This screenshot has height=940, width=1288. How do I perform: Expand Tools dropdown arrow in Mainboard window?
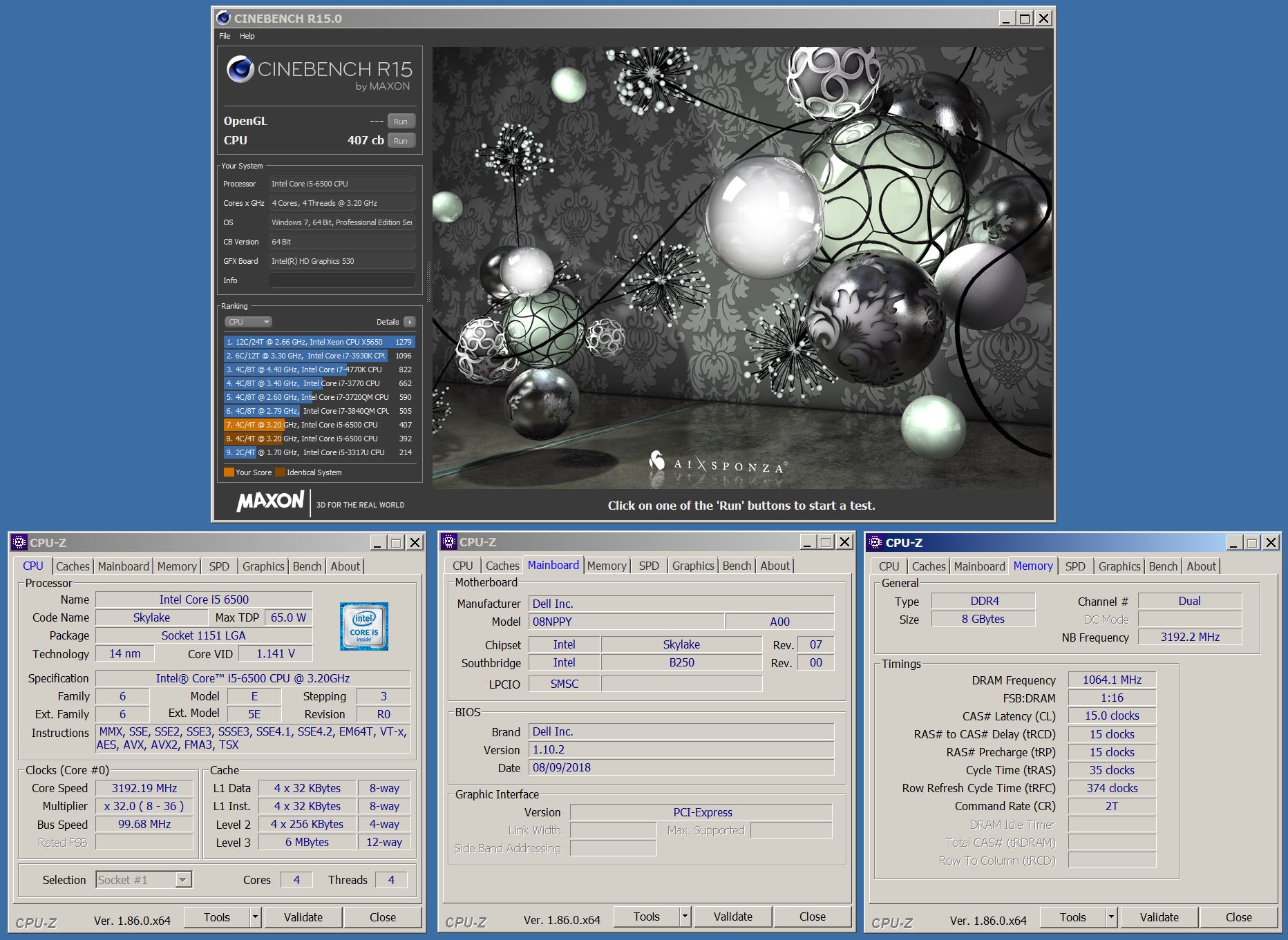[685, 917]
